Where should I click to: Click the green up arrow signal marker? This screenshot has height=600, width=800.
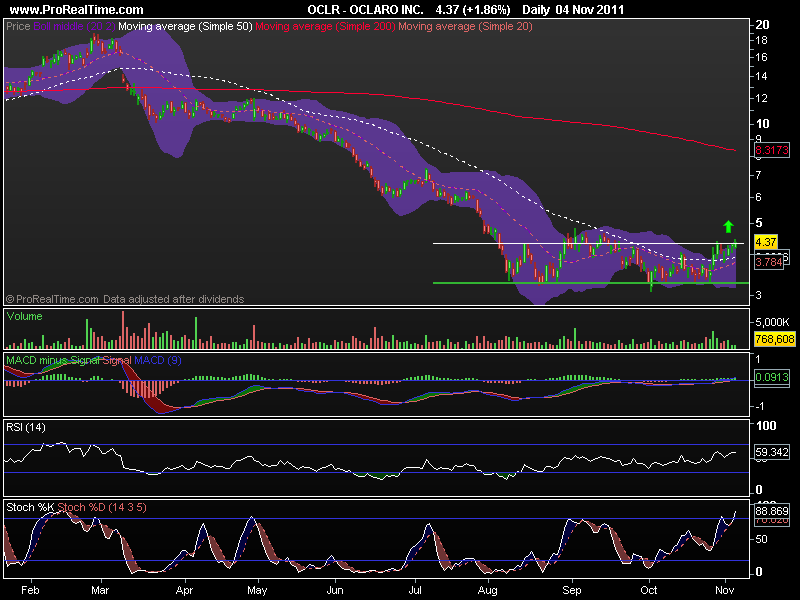[729, 227]
